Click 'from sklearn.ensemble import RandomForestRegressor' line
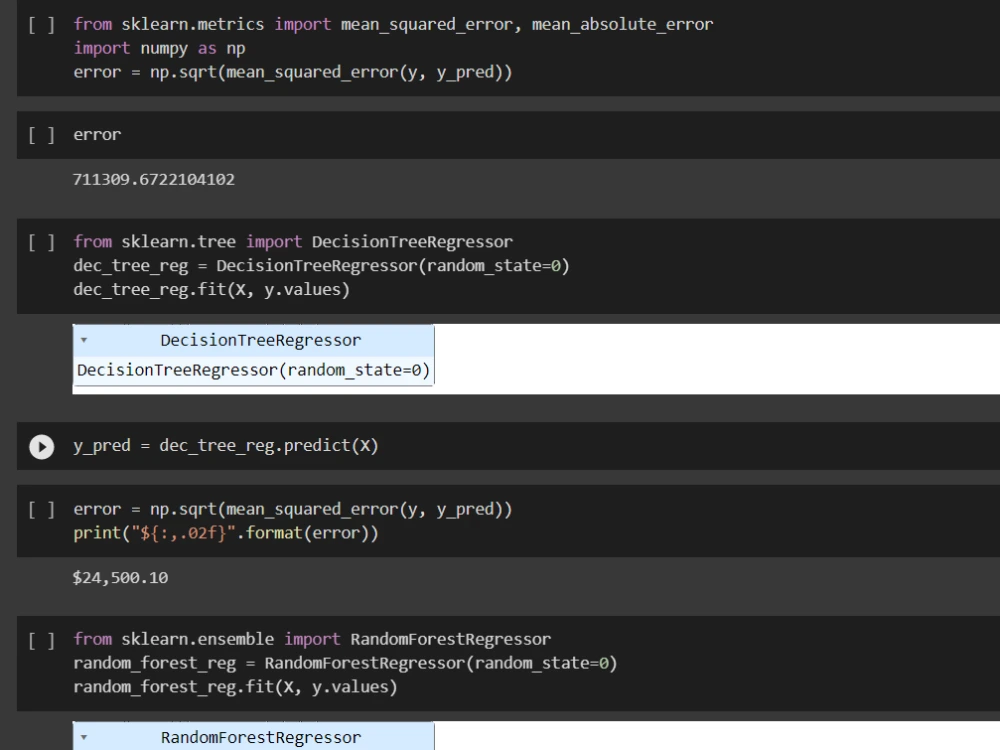This screenshot has height=750, width=1000. [312, 639]
